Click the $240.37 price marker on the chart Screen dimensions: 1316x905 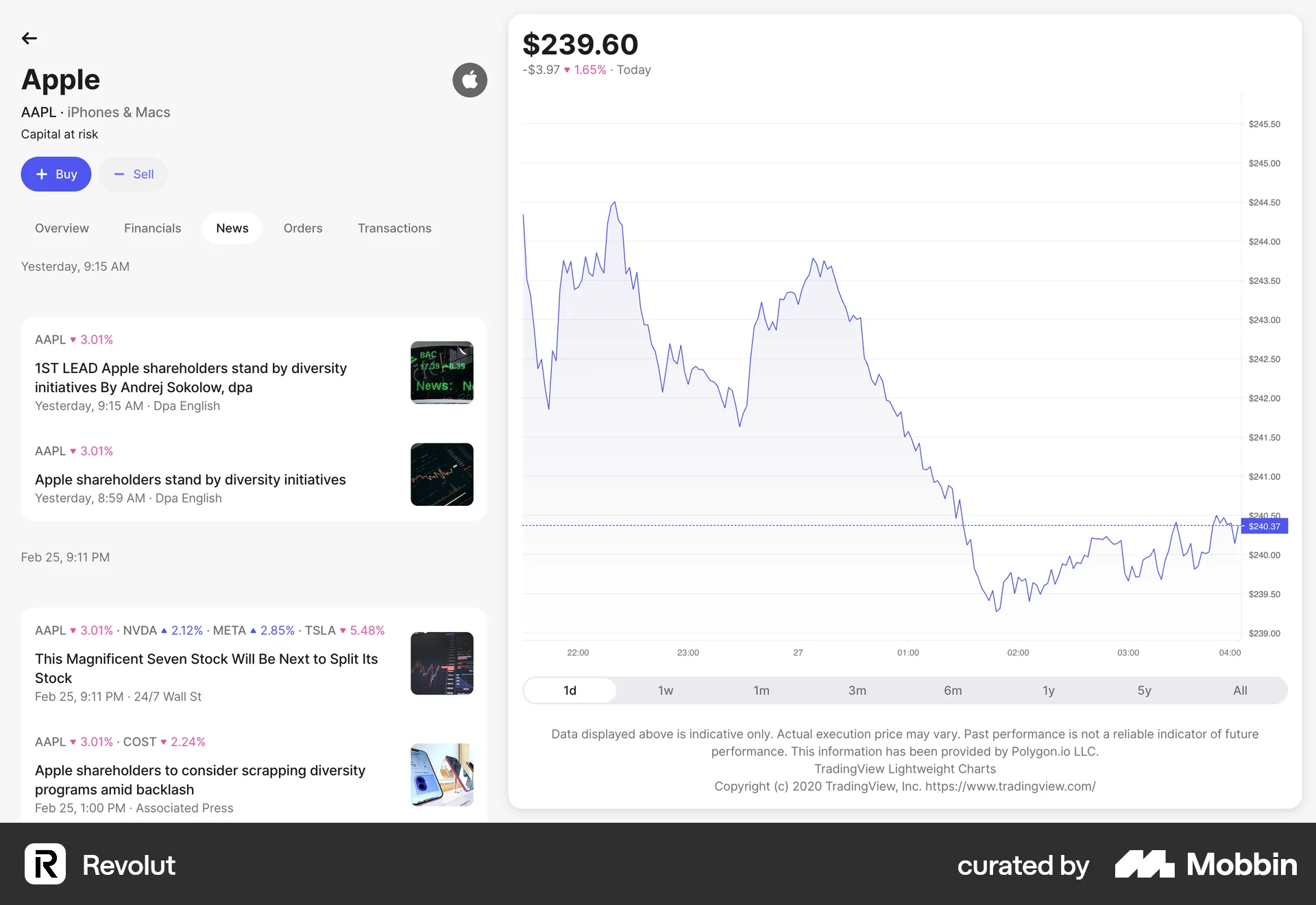[1265, 526]
